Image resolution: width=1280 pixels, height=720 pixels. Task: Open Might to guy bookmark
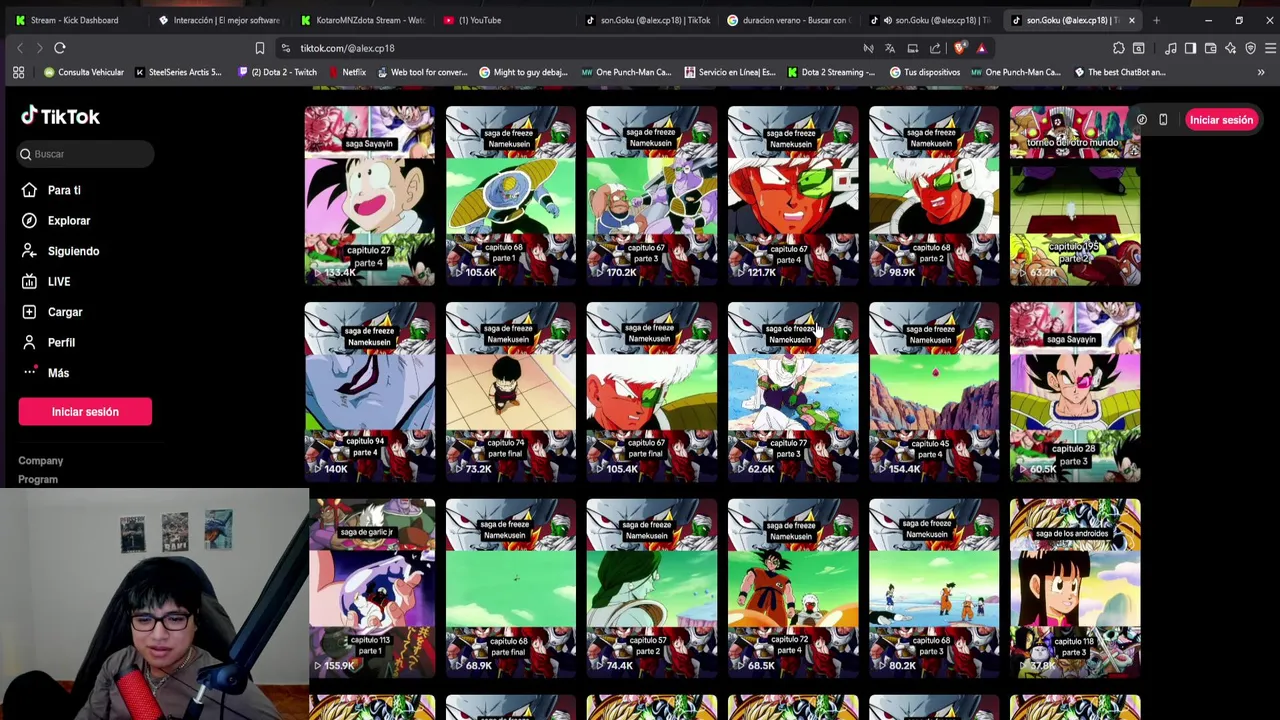click(x=523, y=72)
